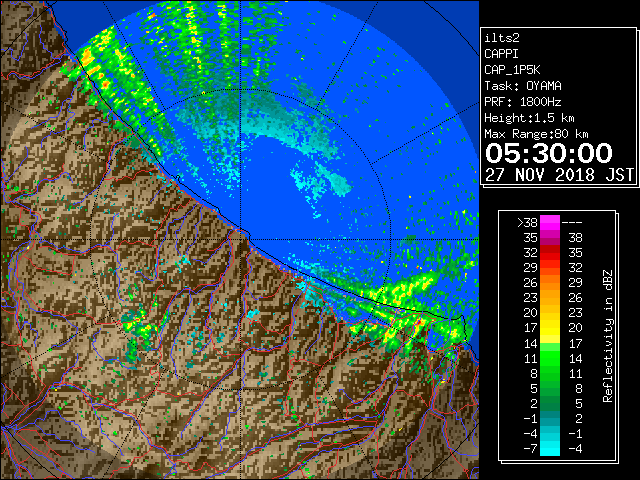Image resolution: width=640 pixels, height=480 pixels.
Task: Click the 'Height:1.5 km' line
Action: pos(529,118)
